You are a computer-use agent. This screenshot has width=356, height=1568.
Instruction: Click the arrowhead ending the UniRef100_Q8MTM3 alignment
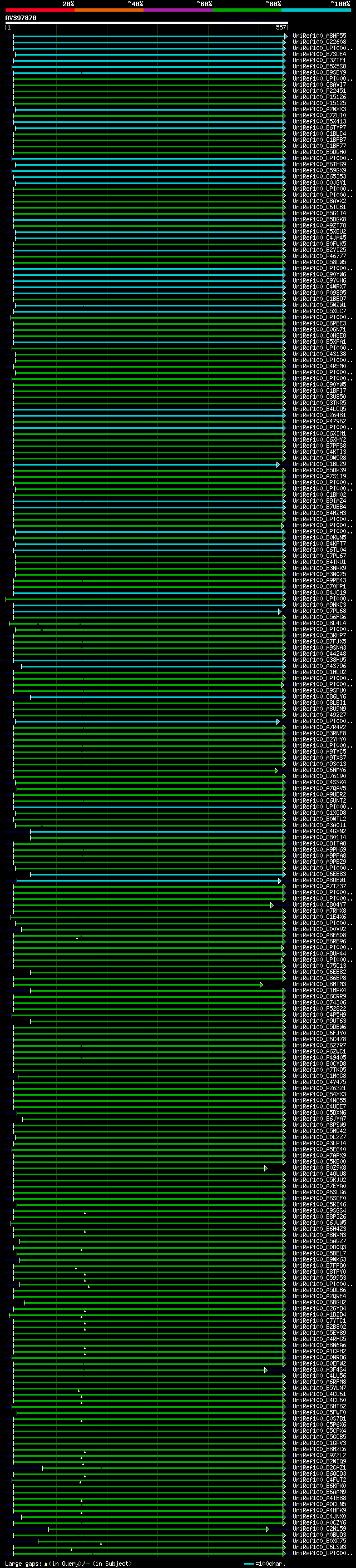(x=261, y=985)
